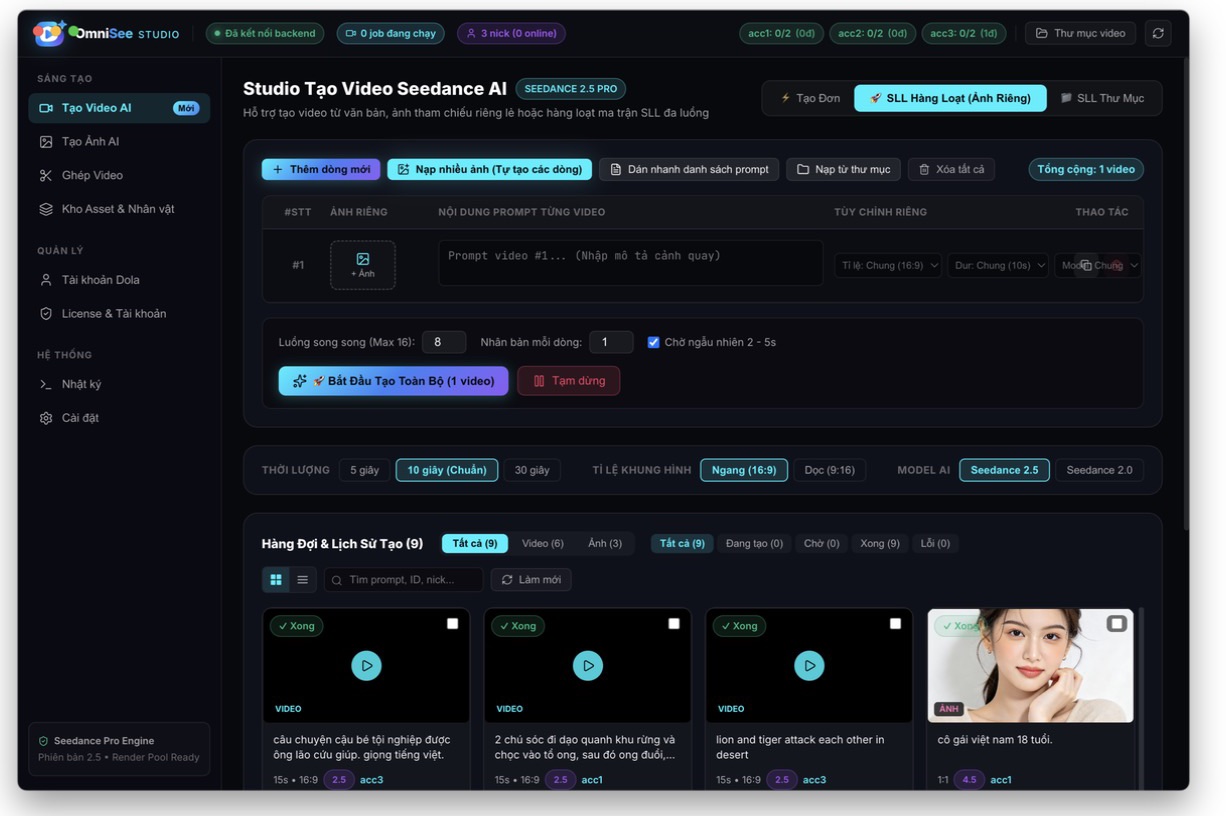1226x816 pixels.
Task: Click the OmniSee Studio logo icon
Action: click(x=48, y=33)
